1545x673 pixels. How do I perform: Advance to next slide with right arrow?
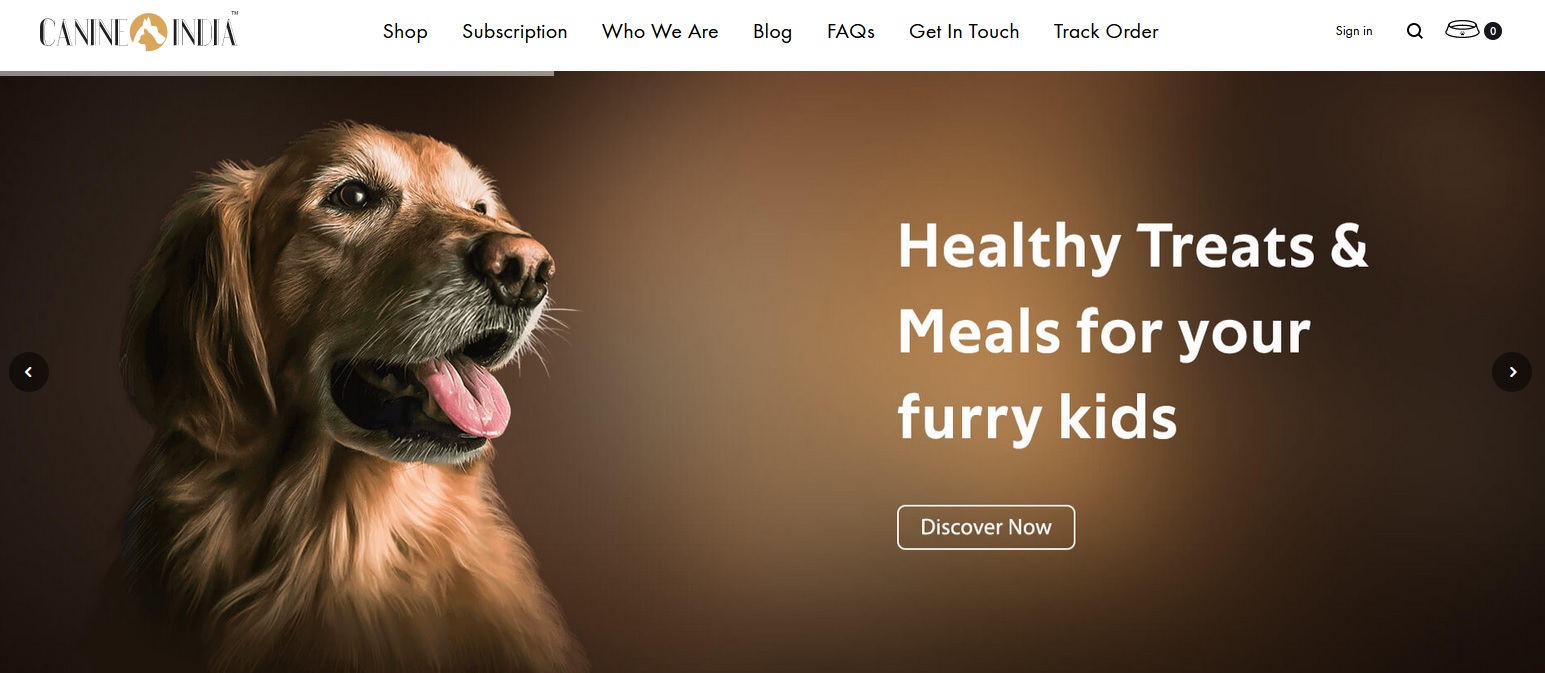[1512, 372]
